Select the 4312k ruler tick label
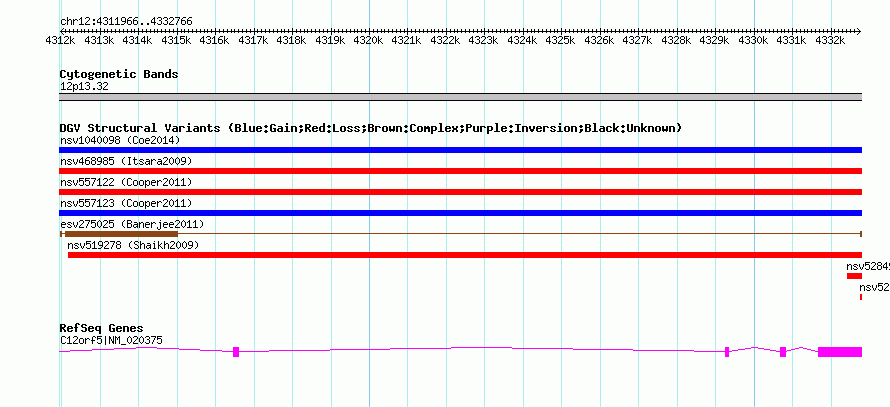The height and width of the screenshot is (407, 890). coord(60,41)
